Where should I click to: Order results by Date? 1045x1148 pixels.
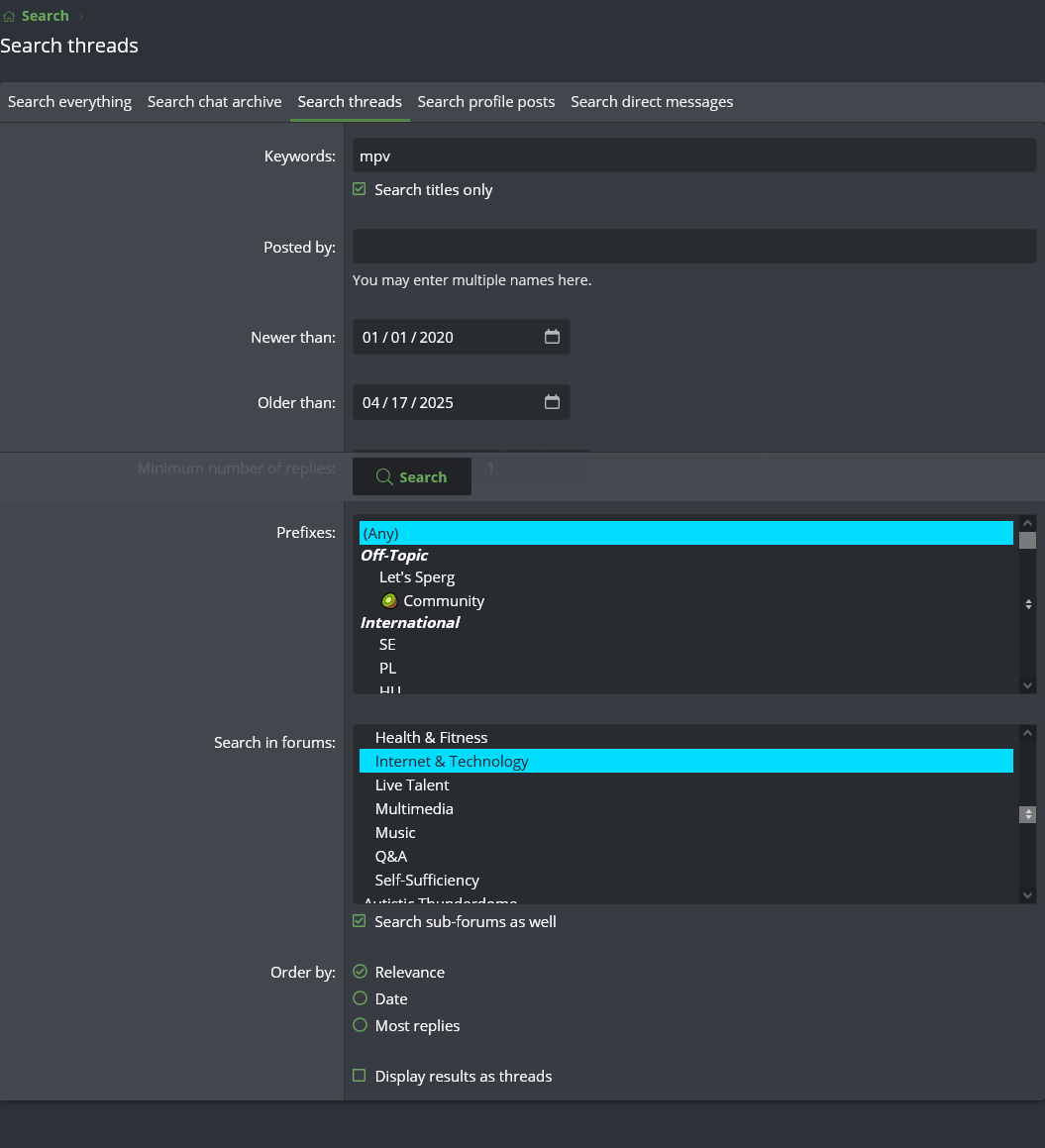[x=360, y=997]
